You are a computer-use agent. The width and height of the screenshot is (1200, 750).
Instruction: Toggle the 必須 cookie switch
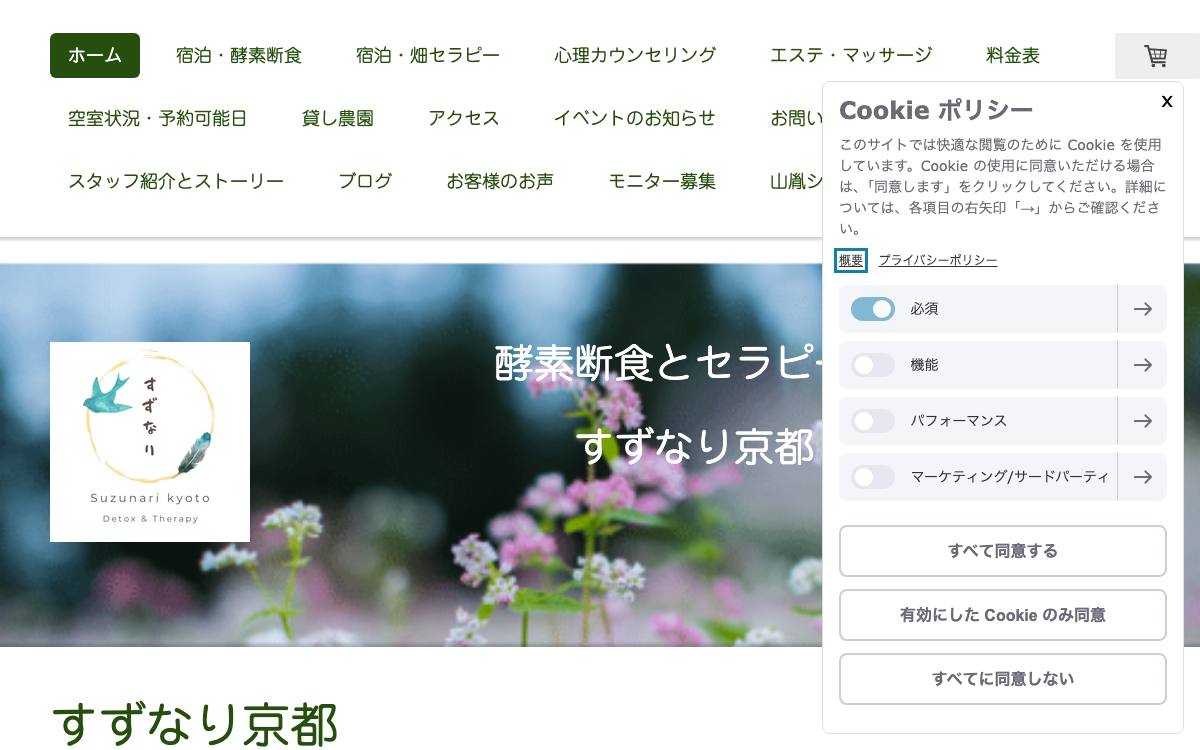[873, 309]
